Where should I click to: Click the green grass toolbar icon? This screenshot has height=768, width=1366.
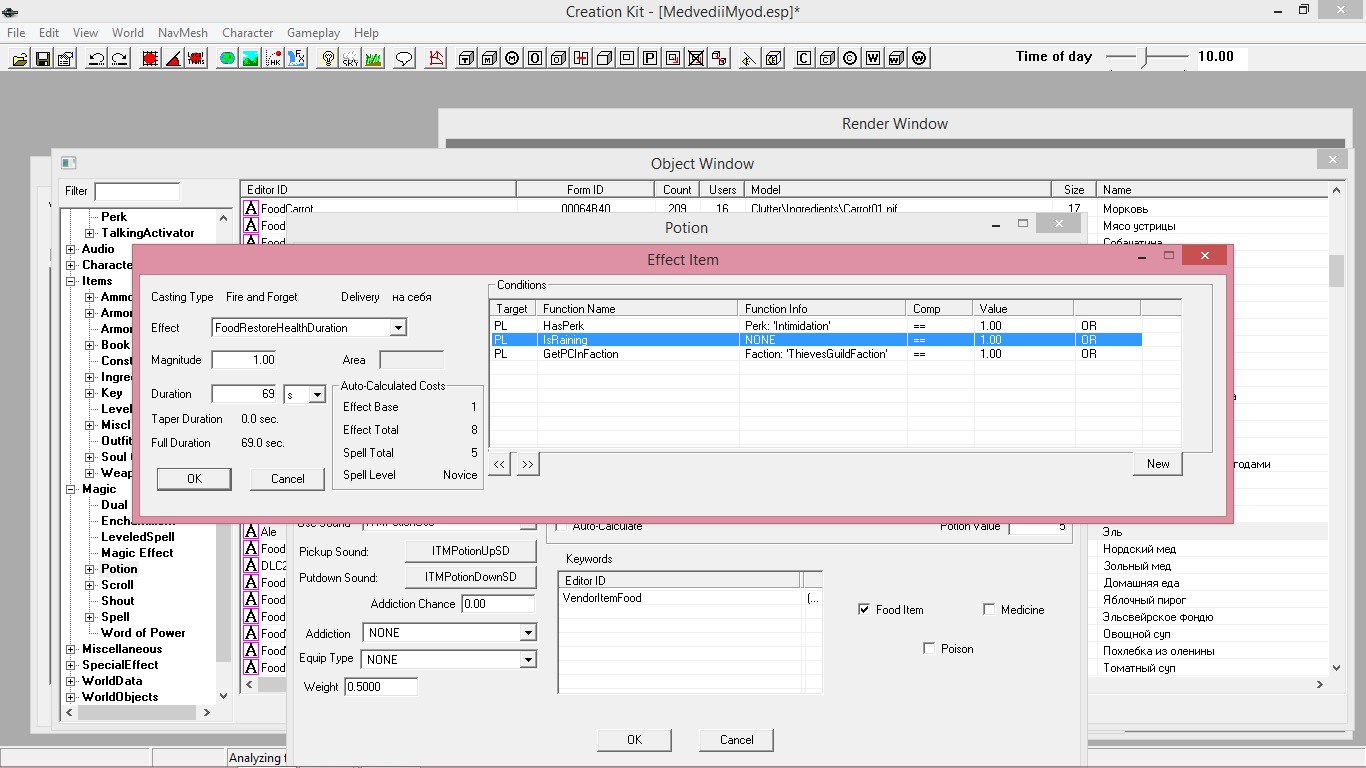click(373, 59)
